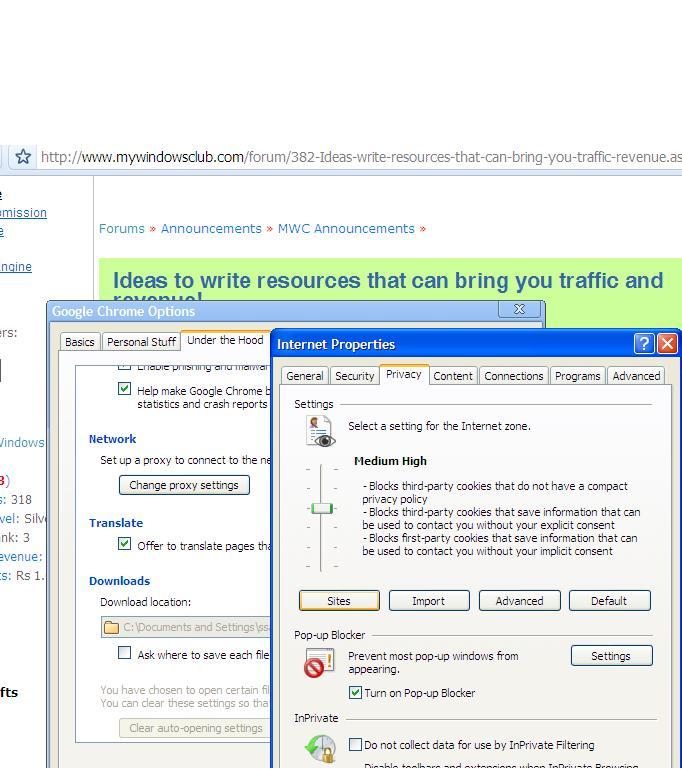
Task: Click the Network section heading
Action: (x=112, y=439)
